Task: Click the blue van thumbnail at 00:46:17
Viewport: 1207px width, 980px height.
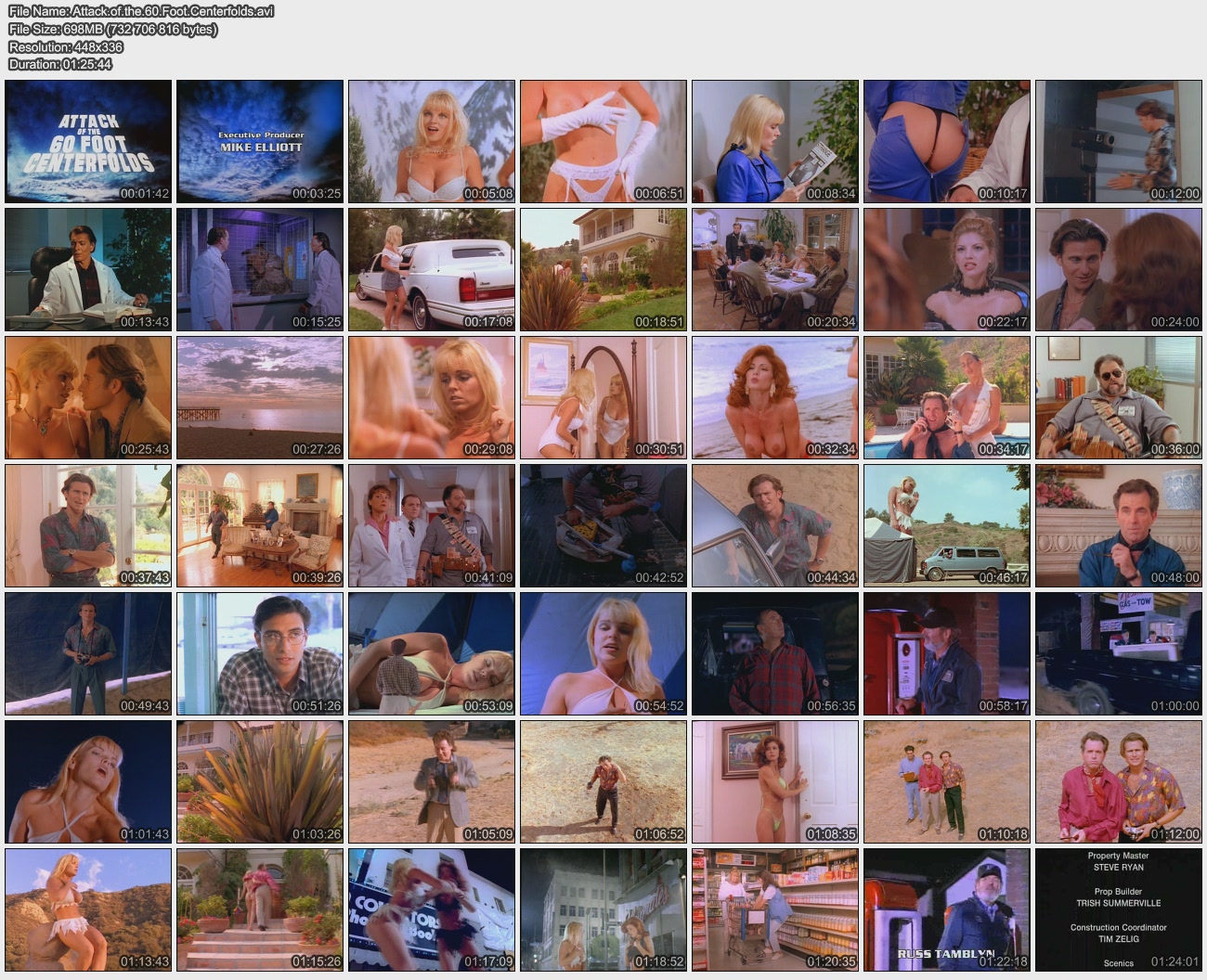Action: pos(947,525)
